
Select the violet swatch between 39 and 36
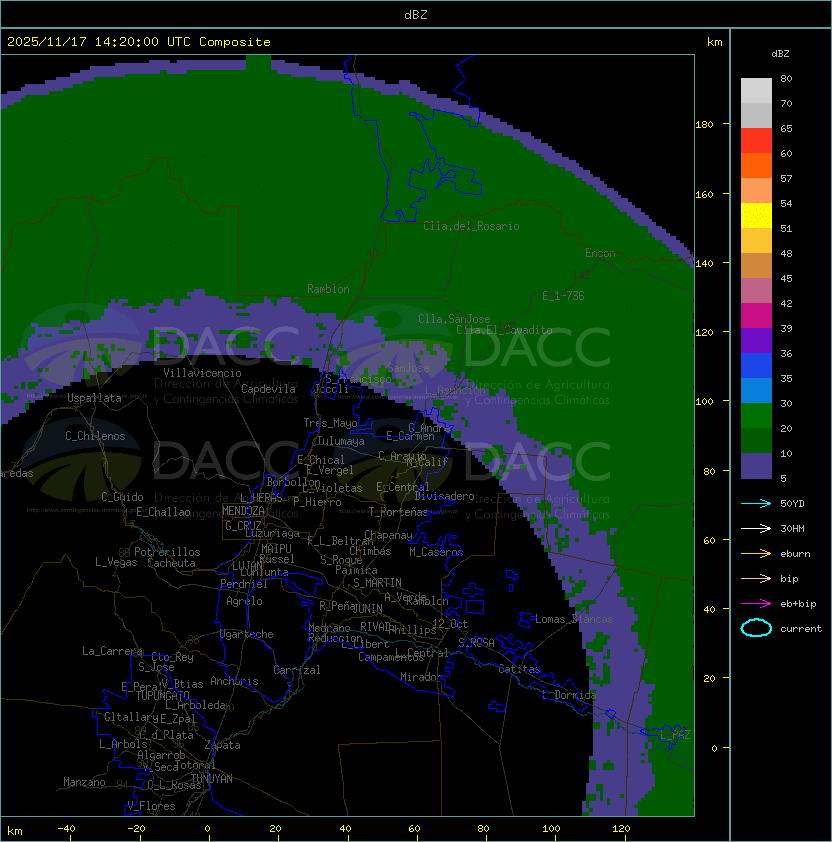(756, 340)
